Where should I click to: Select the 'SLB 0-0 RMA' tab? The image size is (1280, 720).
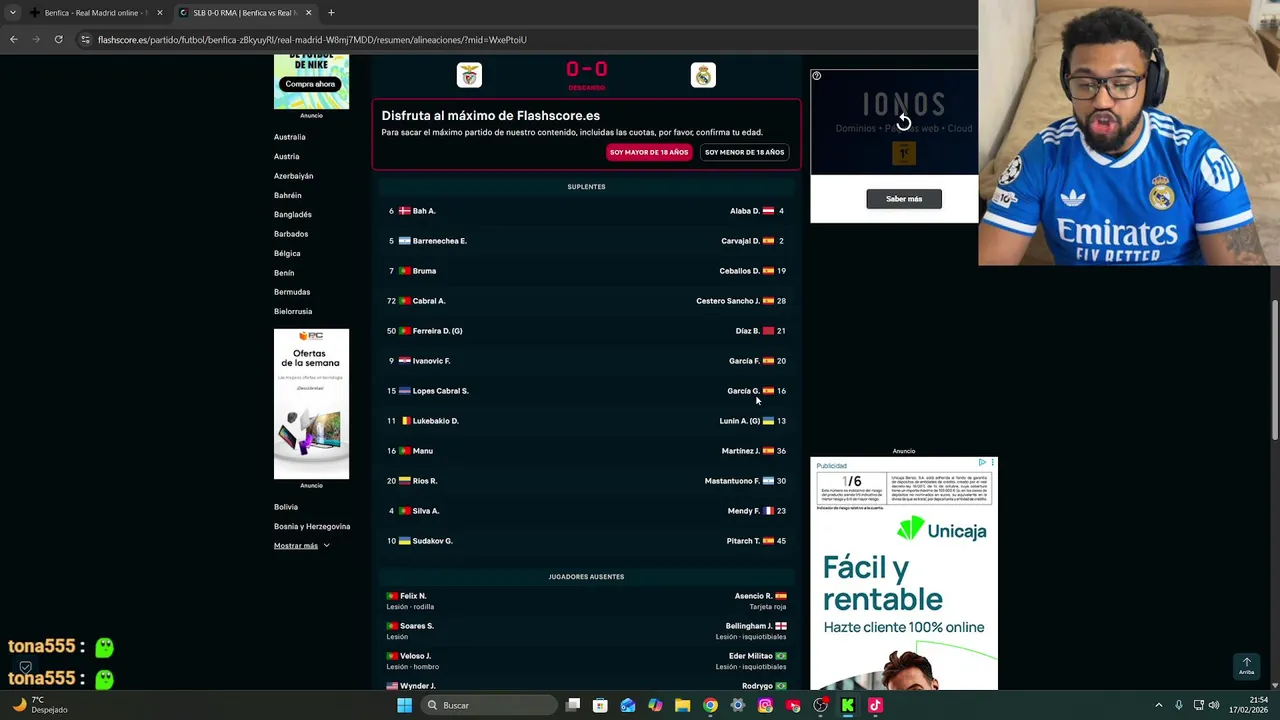click(x=245, y=13)
